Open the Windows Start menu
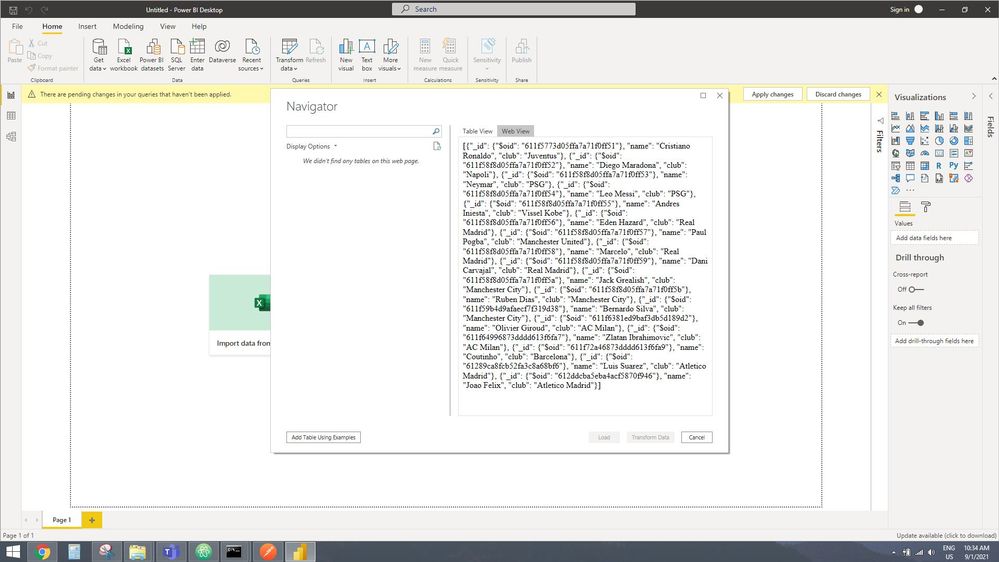This screenshot has width=999, height=562. click(x=13, y=552)
